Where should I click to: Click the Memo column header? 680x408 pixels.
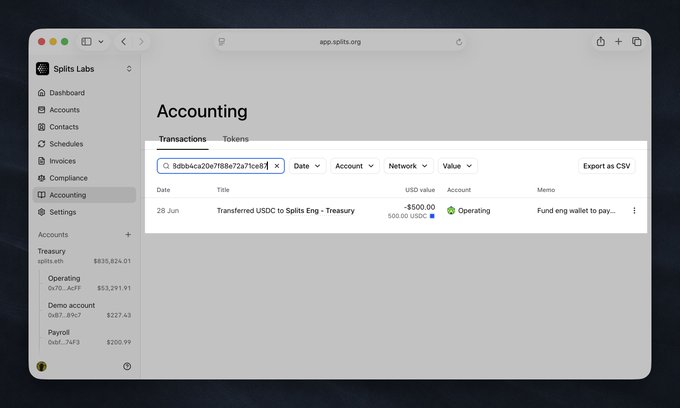click(x=546, y=190)
